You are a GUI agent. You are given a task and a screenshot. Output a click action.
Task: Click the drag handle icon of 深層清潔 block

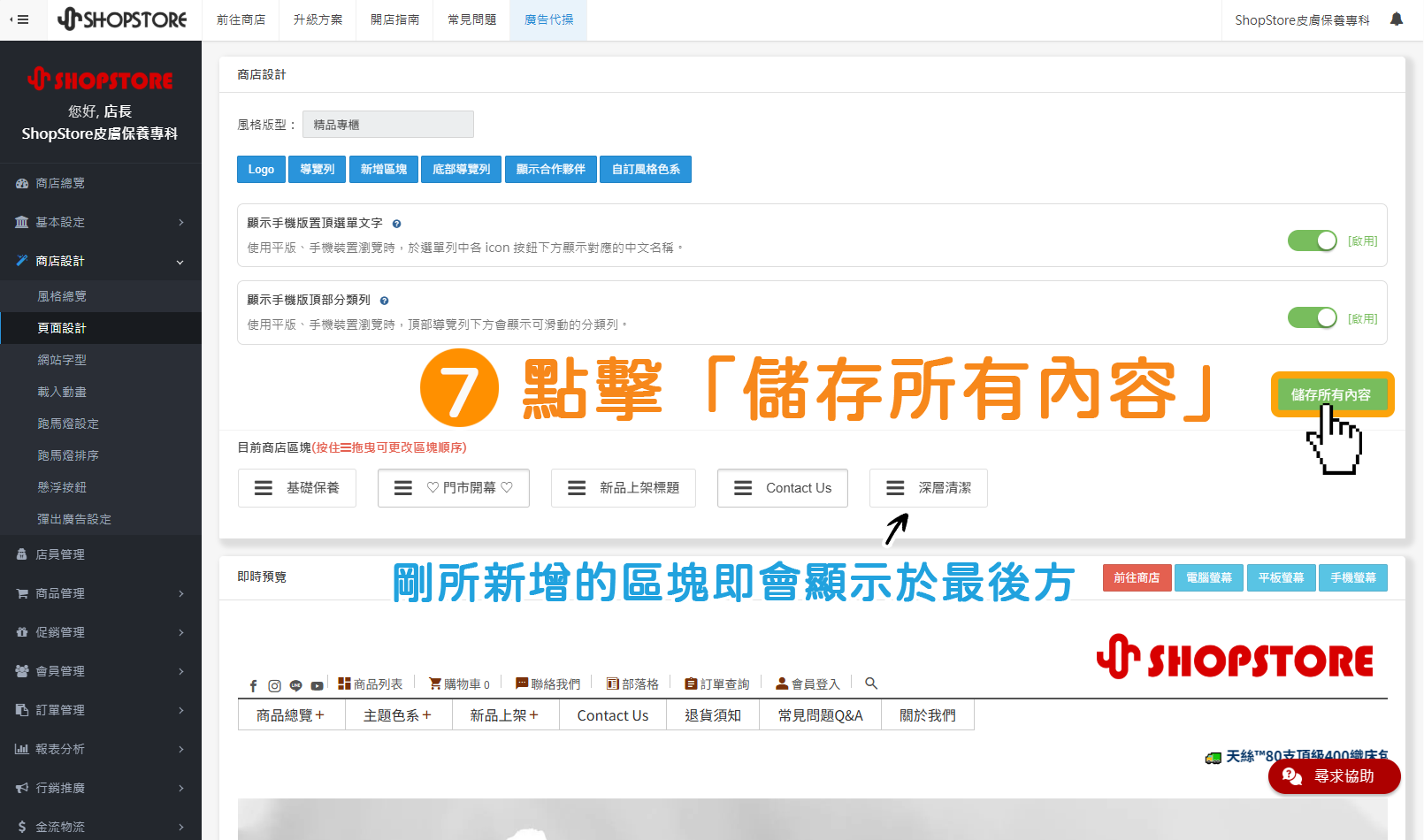tap(895, 488)
